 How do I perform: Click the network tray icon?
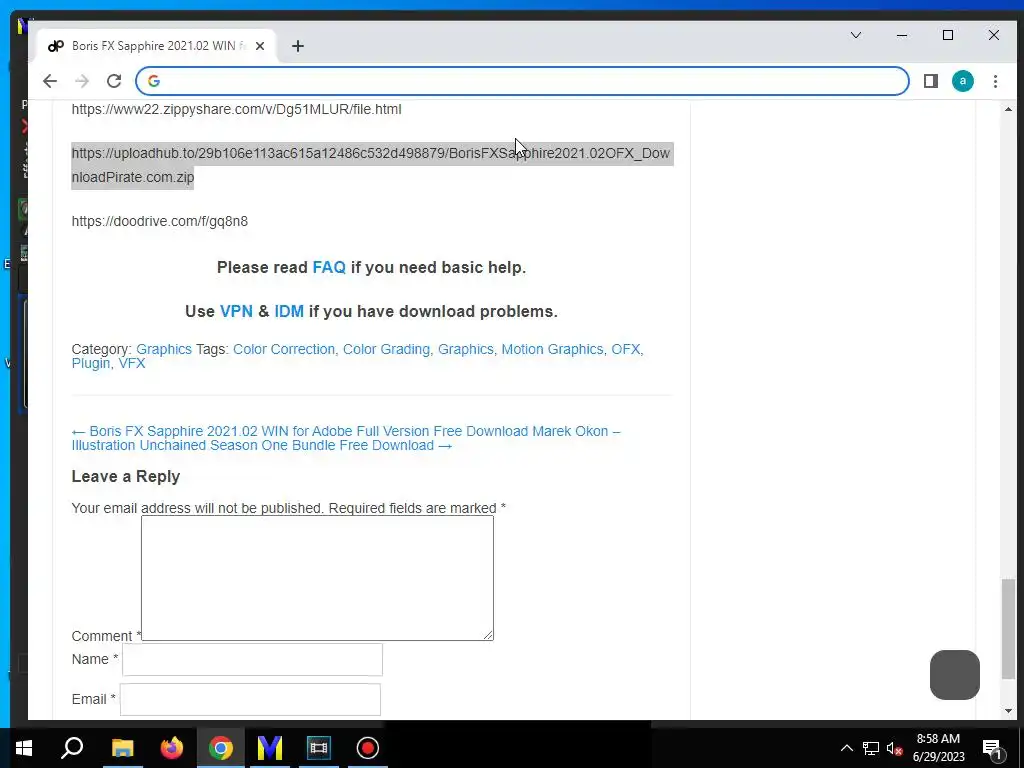[871, 748]
